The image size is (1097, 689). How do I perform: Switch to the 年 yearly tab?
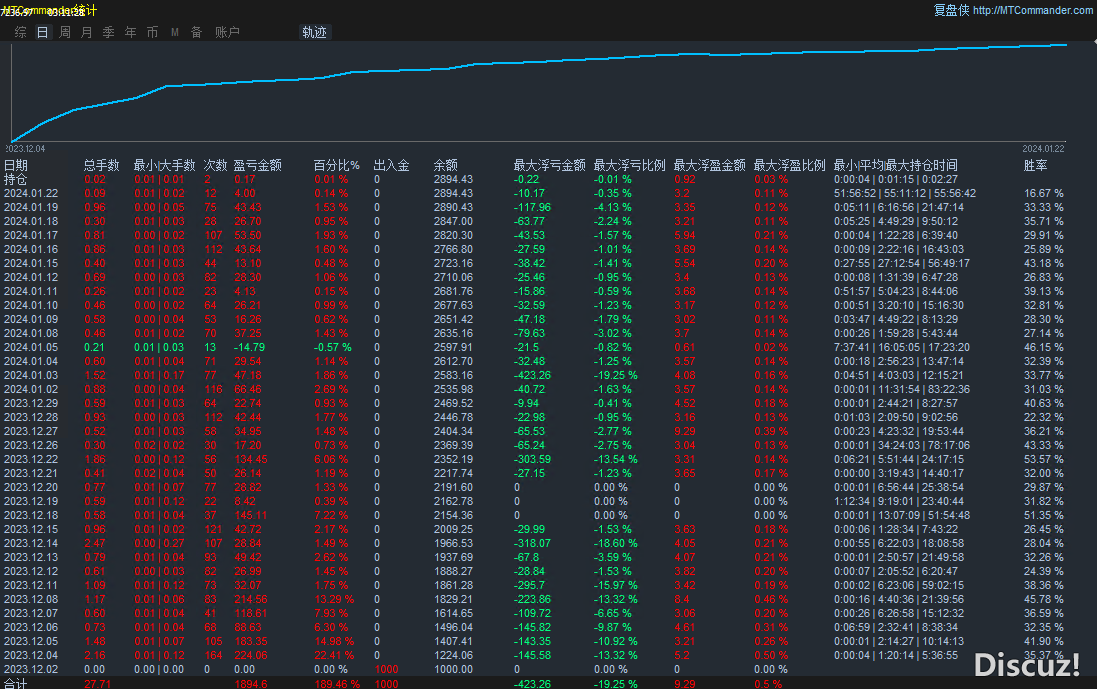(x=131, y=32)
